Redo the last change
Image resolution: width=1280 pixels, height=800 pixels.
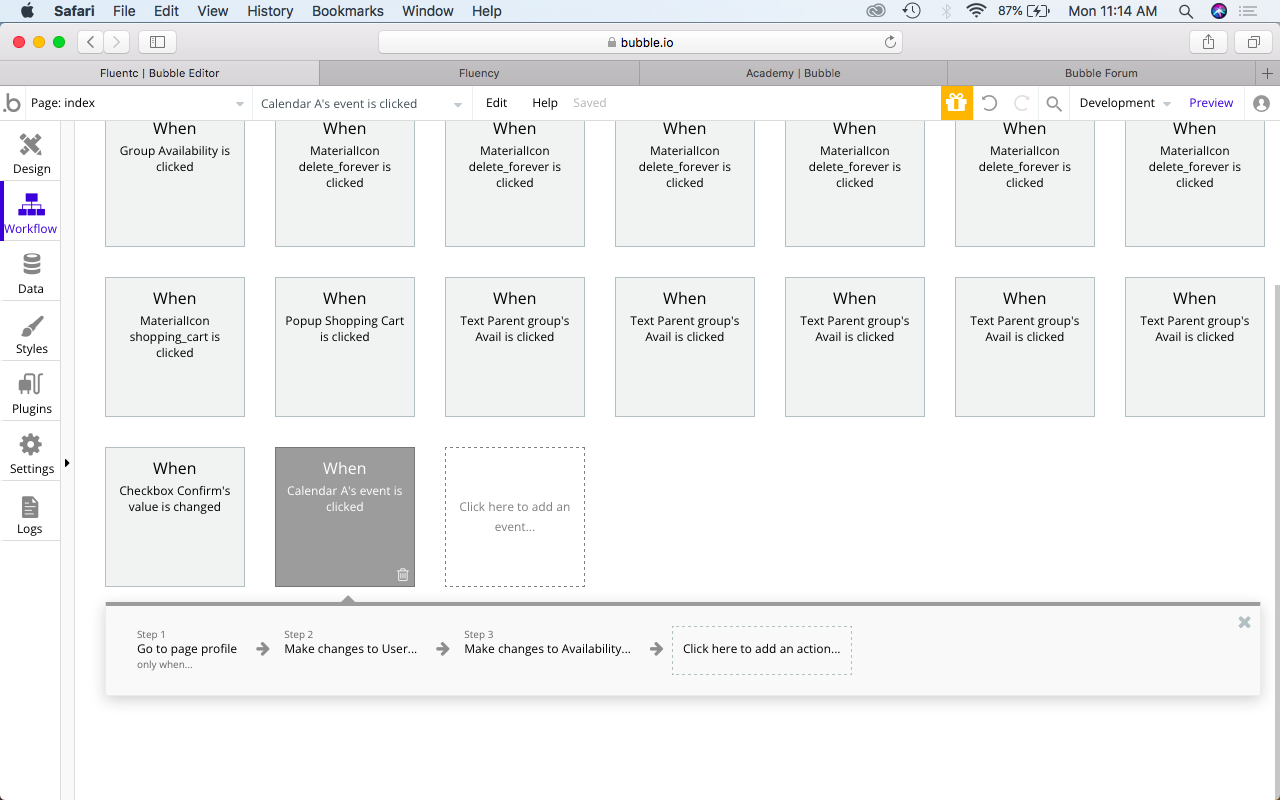click(x=1022, y=103)
